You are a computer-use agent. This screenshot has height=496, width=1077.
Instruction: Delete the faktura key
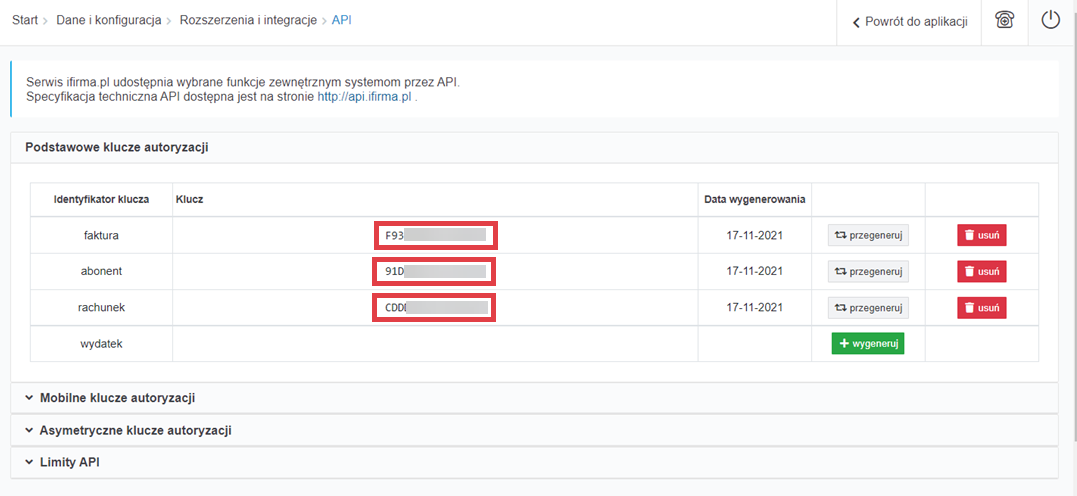coord(981,235)
